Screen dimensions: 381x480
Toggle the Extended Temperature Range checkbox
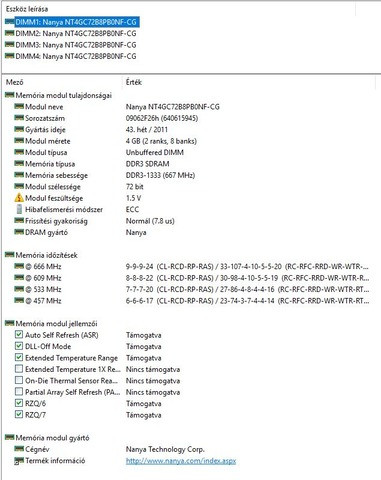click(19, 357)
